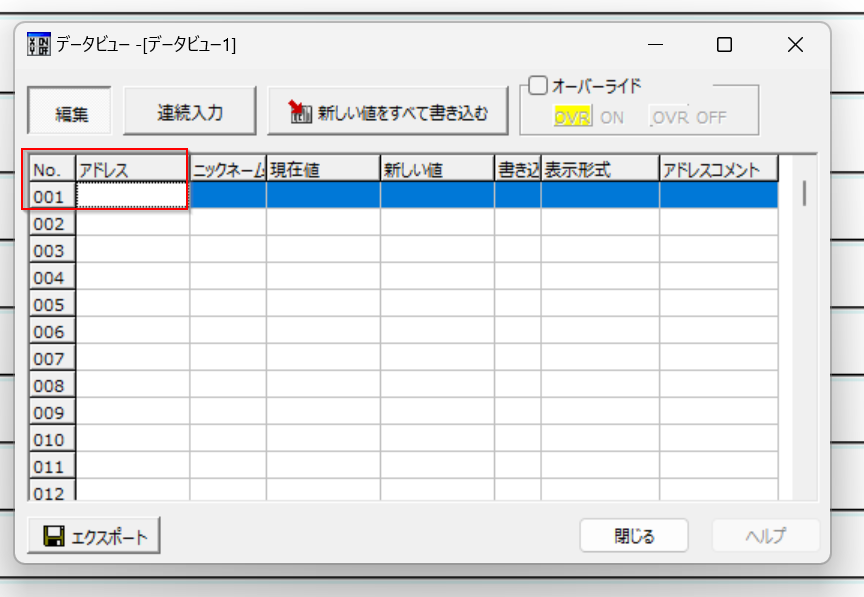This screenshot has height=597, width=864.
Task: Click the ヘルプ button
Action: coord(765,535)
